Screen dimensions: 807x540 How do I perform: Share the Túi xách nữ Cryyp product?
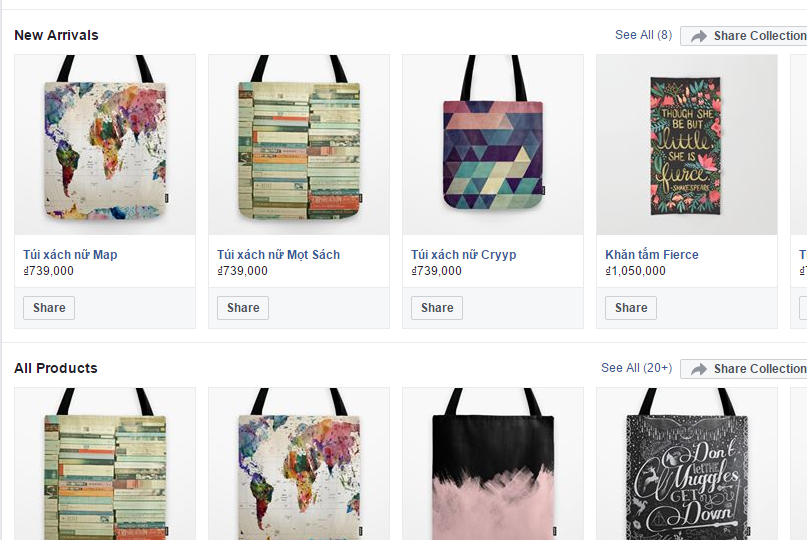437,308
